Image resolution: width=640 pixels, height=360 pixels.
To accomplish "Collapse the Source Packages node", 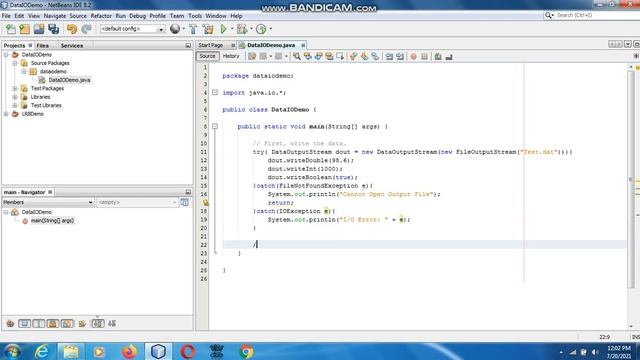I will pyautogui.click(x=15, y=63).
